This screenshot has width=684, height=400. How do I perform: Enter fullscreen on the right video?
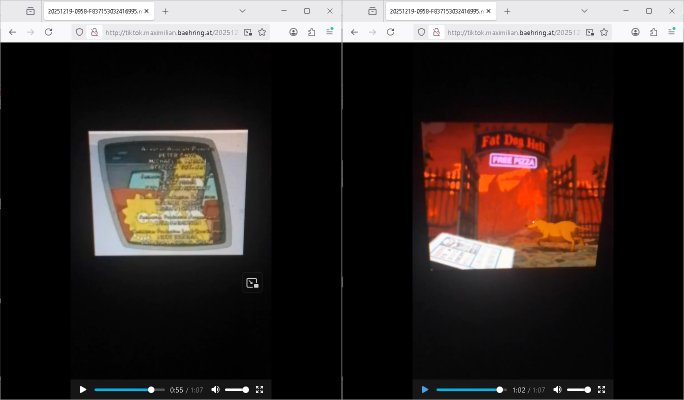pyautogui.click(x=602, y=389)
